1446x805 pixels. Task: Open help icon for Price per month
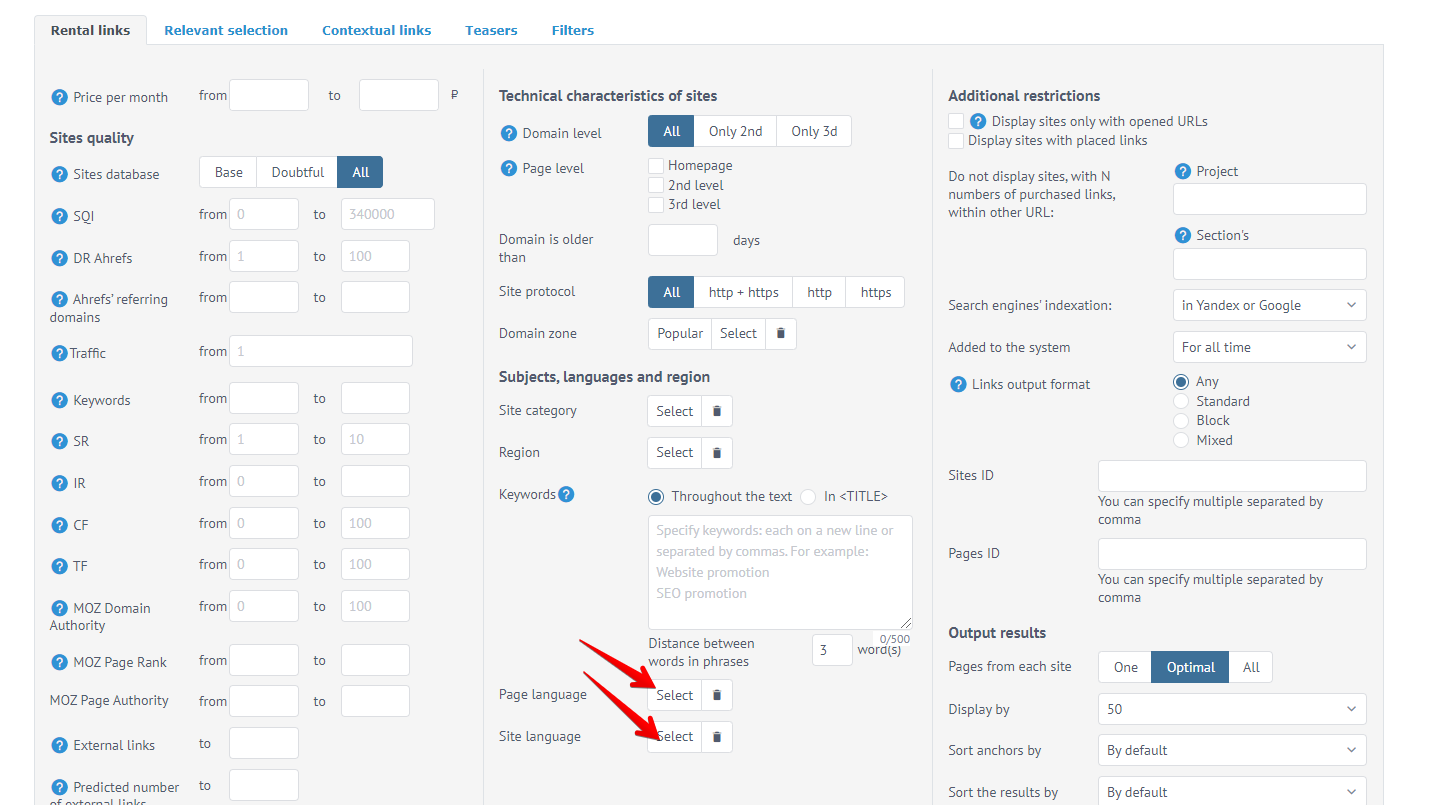pyautogui.click(x=59, y=97)
